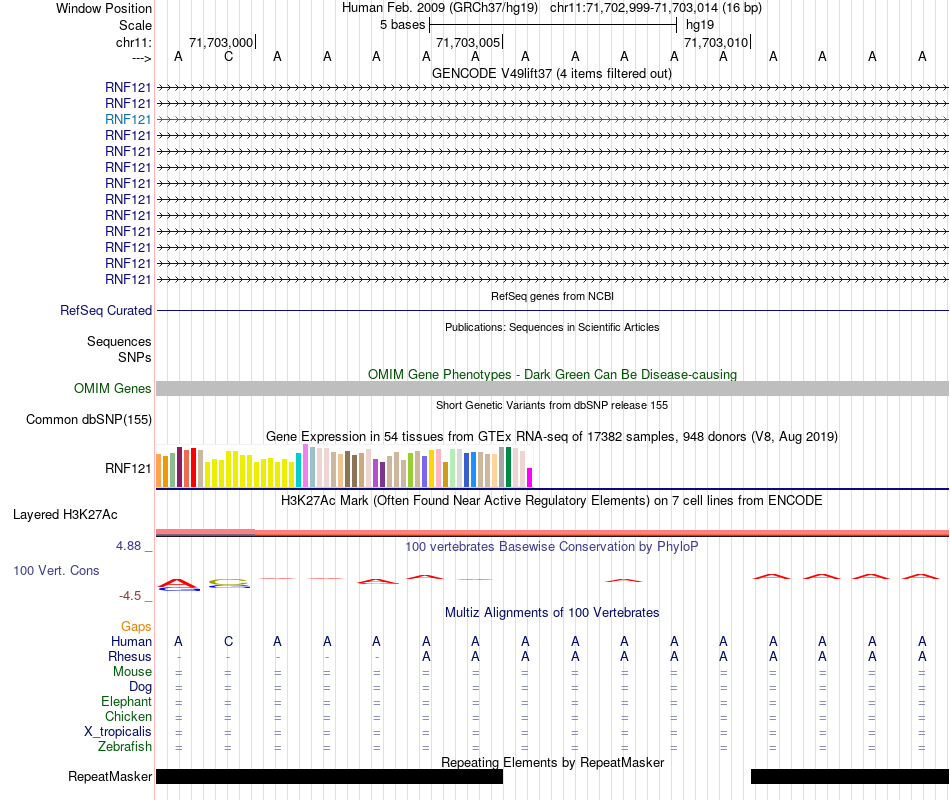Click the Chicken species label
The image size is (950, 800).
point(128,716)
